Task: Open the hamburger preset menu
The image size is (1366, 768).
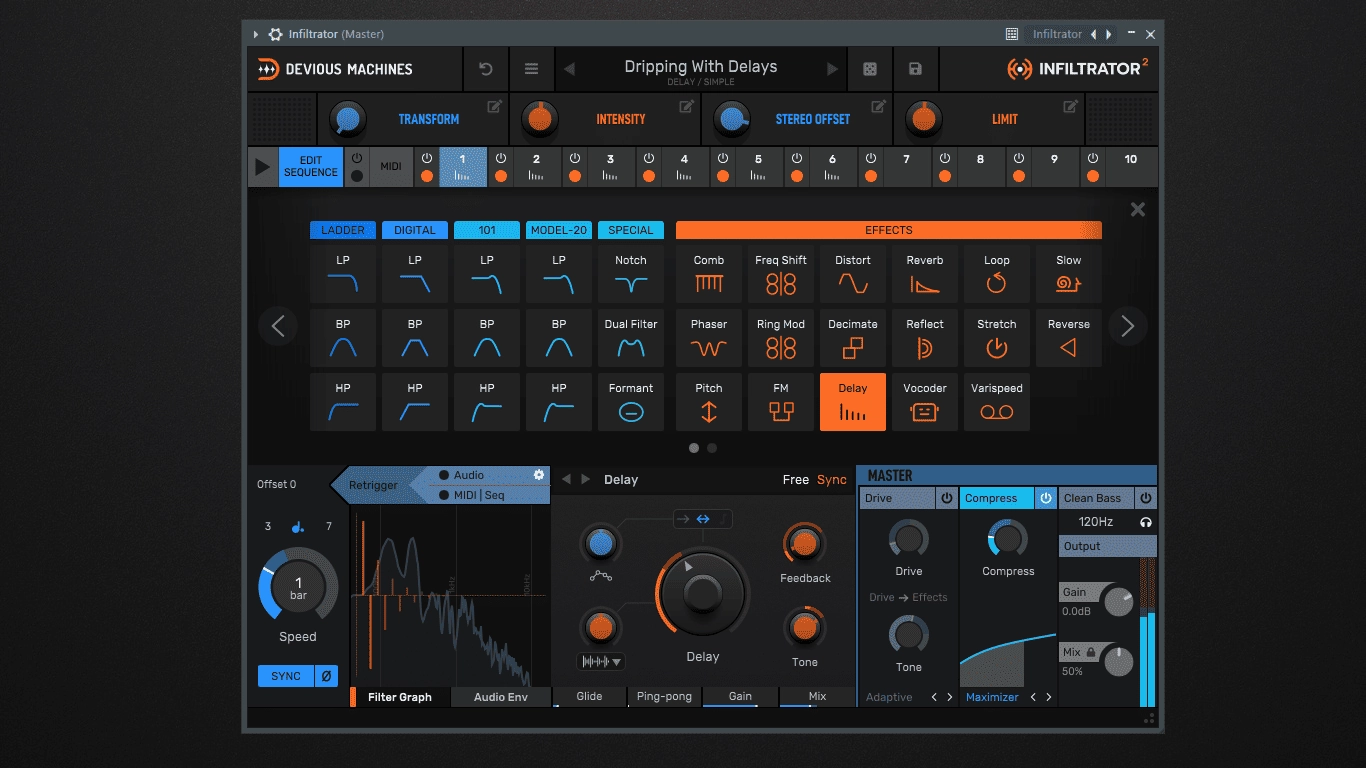Action: 532,69
